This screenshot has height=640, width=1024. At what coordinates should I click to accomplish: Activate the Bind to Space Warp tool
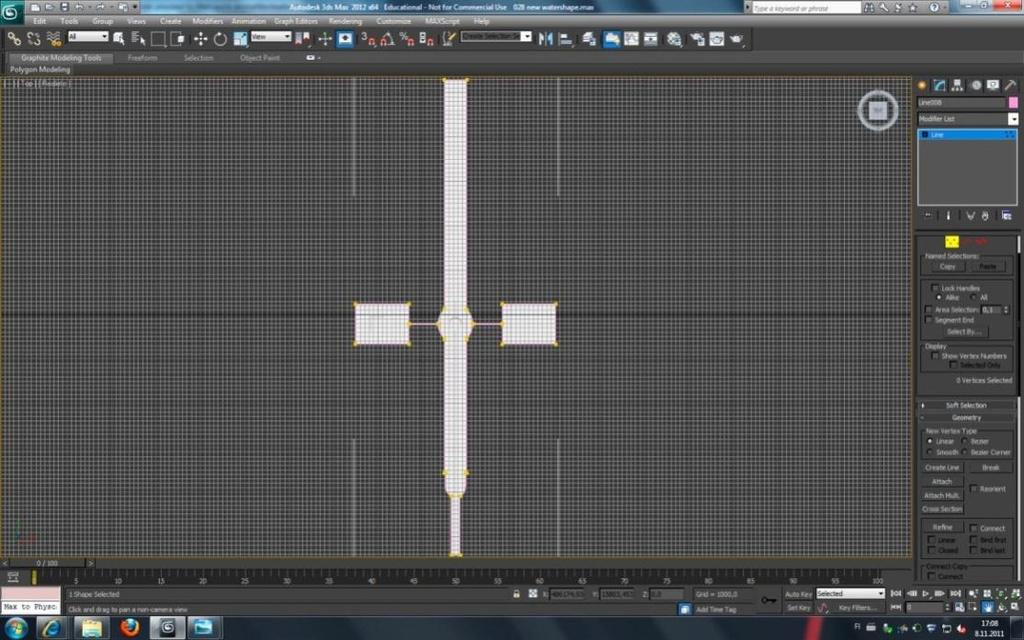pos(54,39)
